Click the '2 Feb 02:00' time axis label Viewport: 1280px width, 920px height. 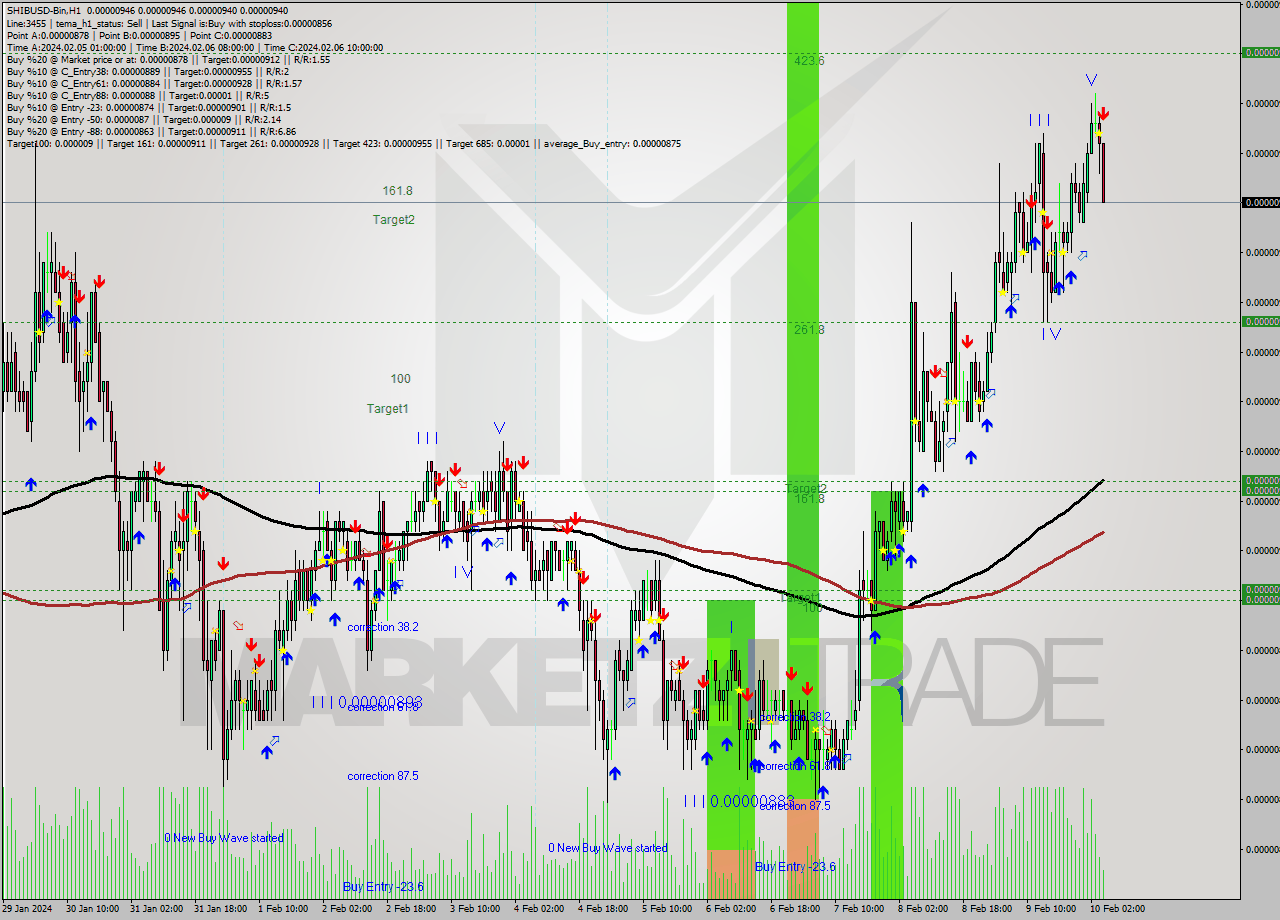(x=347, y=909)
